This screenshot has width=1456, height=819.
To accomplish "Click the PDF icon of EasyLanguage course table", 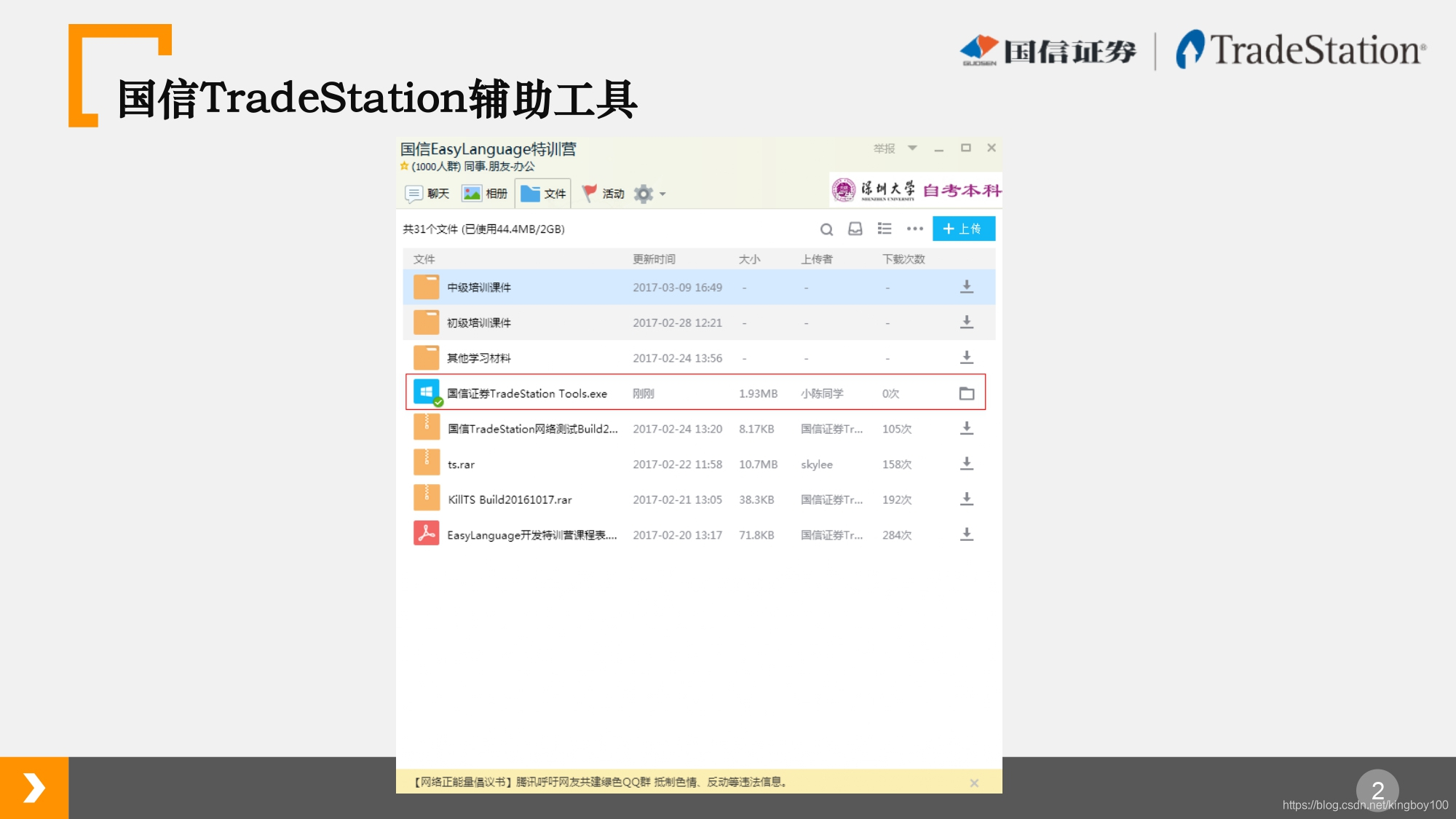I will tap(427, 534).
